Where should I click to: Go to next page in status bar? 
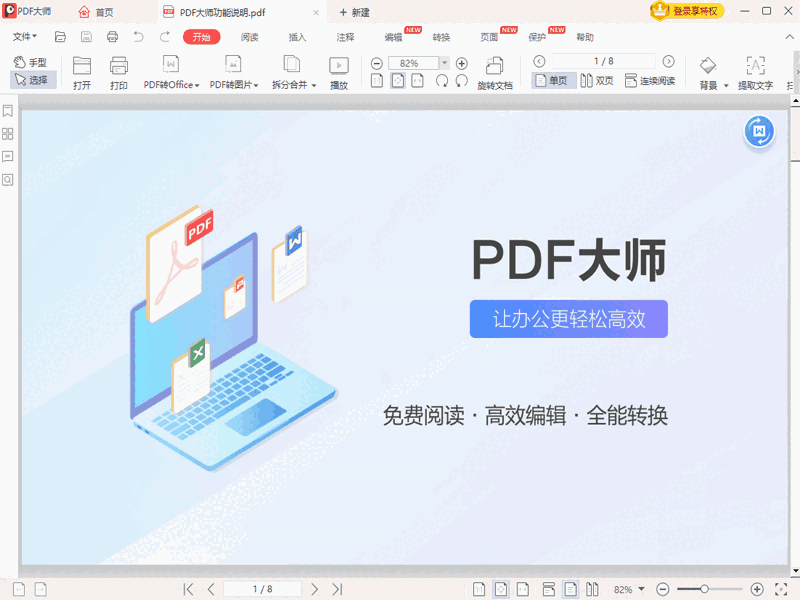click(314, 589)
